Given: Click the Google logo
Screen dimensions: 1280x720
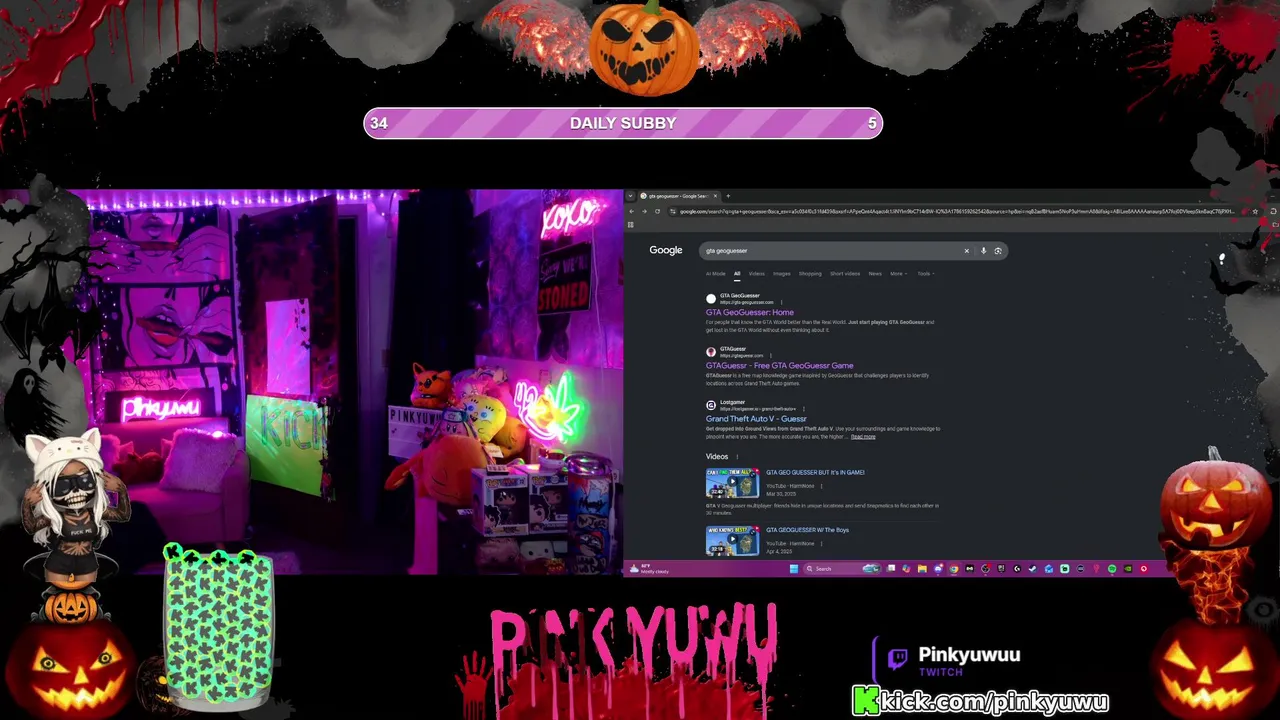Looking at the screenshot, I should [x=665, y=250].
